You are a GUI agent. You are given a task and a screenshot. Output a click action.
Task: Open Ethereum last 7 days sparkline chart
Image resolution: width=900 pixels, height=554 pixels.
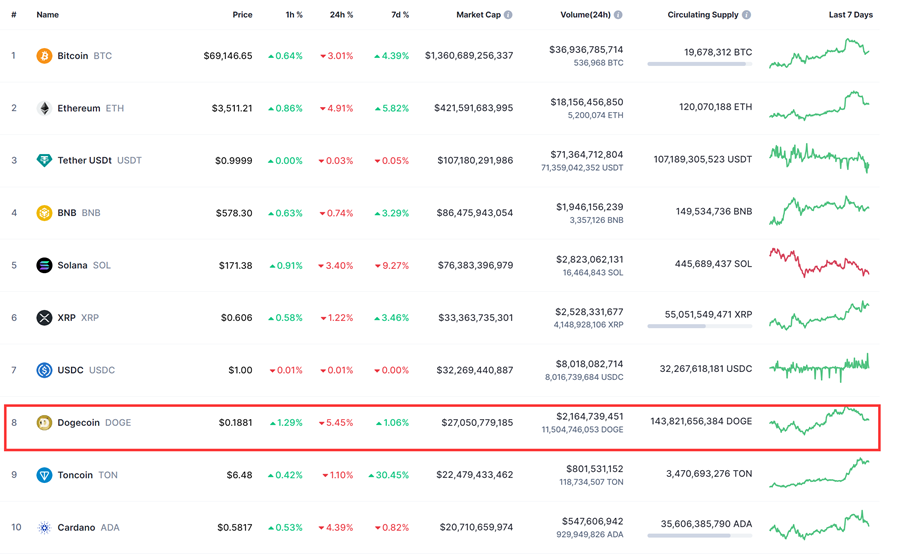819,105
